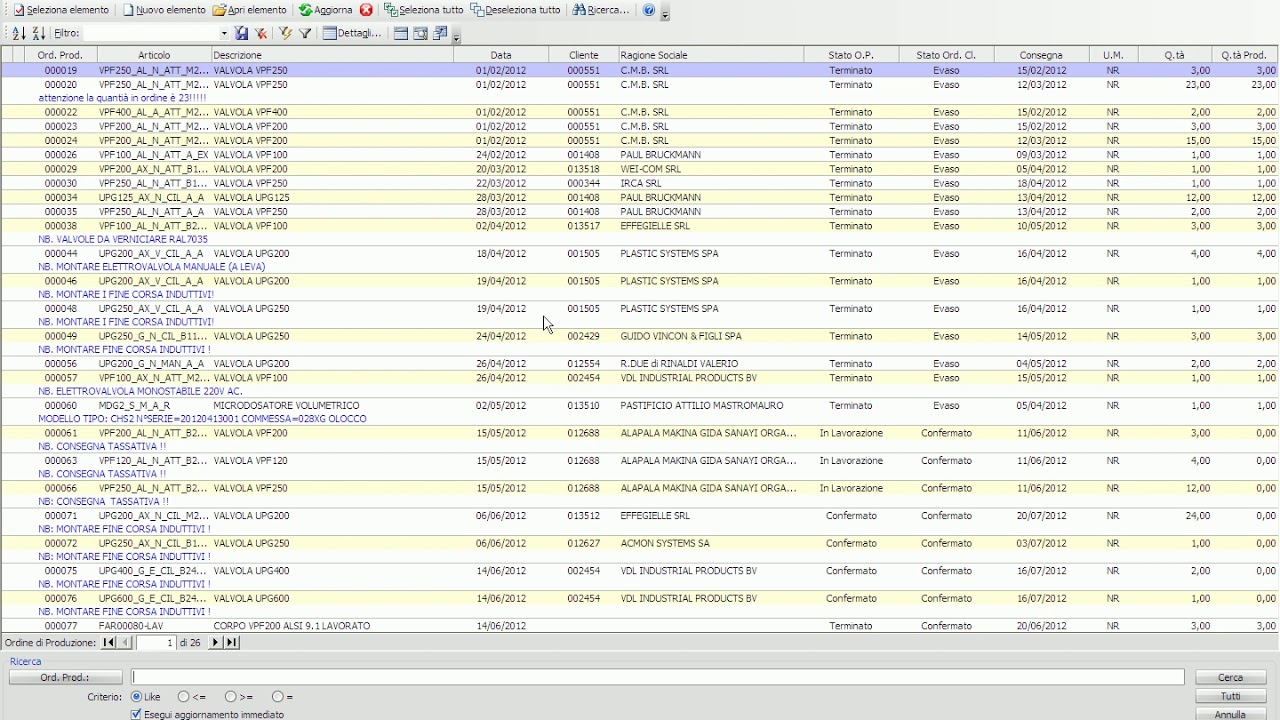Image resolution: width=1280 pixels, height=720 pixels.
Task: Sort by the Ragione Sociale column header
Action: pyautogui.click(x=711, y=55)
